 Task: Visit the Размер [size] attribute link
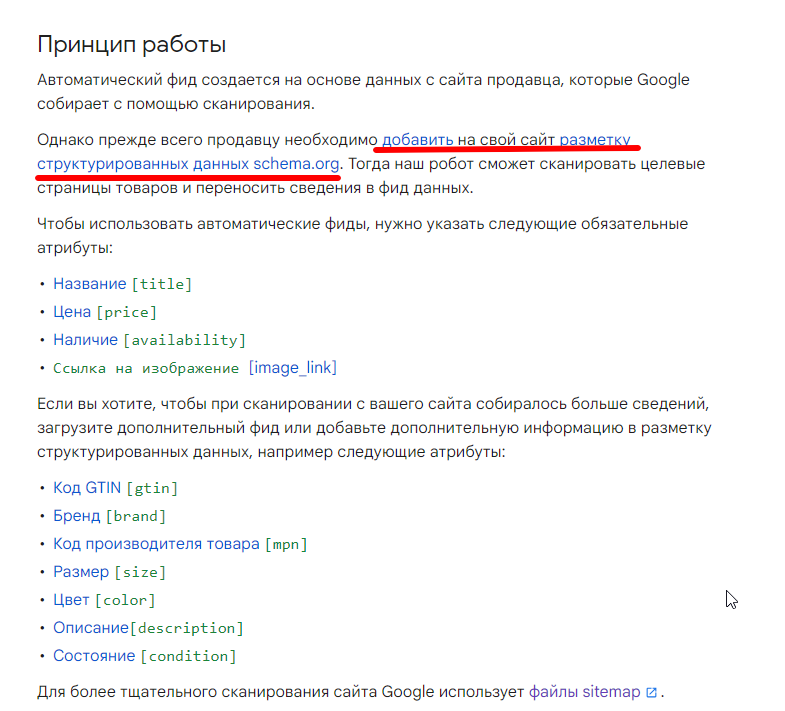click(x=109, y=572)
